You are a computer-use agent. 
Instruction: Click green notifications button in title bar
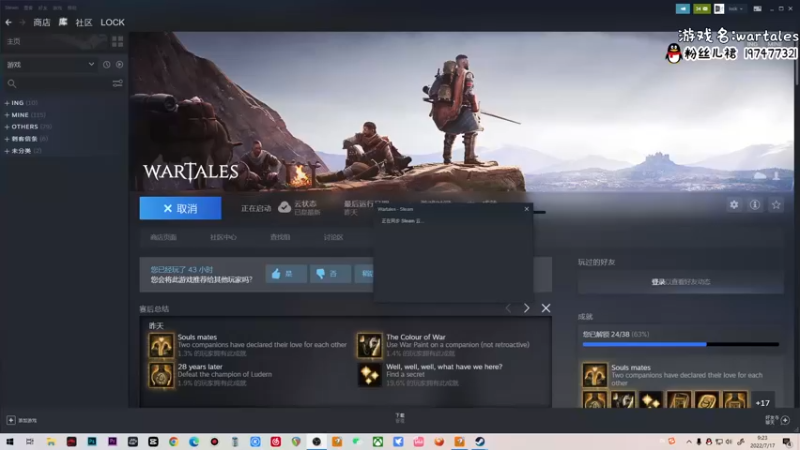[702, 9]
